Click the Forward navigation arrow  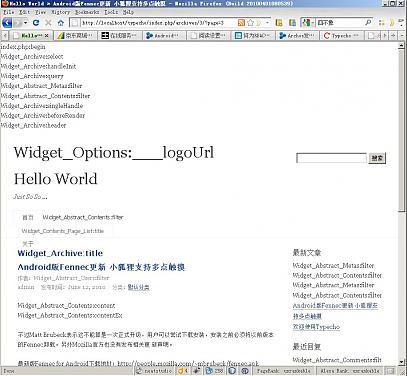point(17,23)
